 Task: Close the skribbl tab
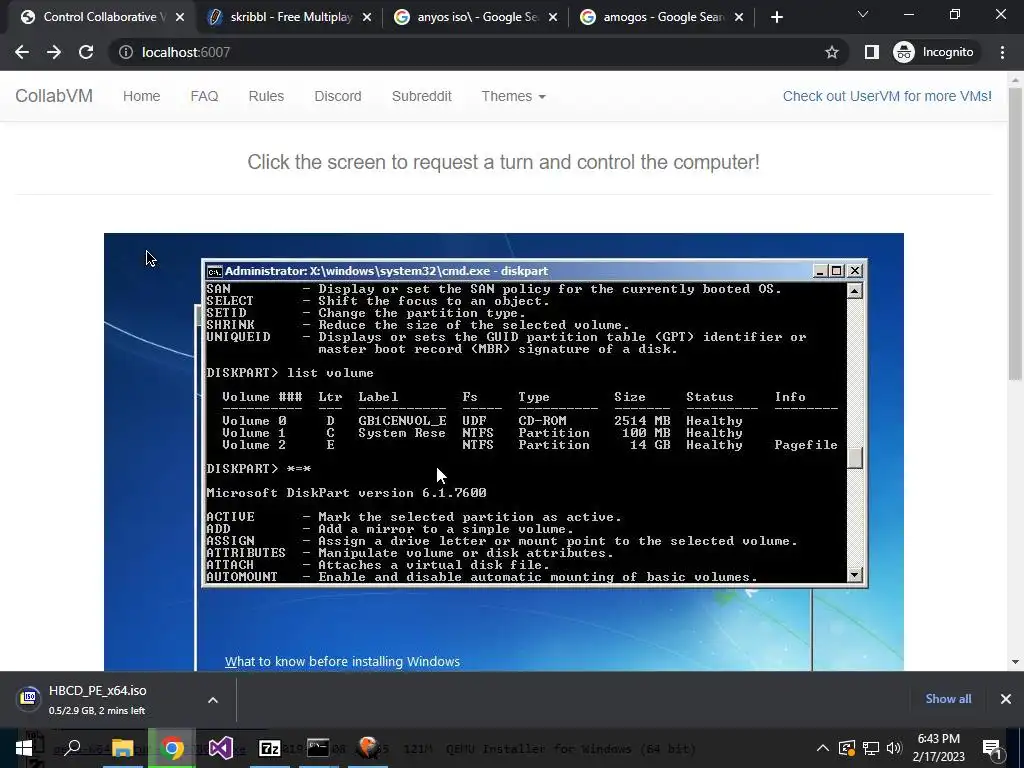click(367, 17)
